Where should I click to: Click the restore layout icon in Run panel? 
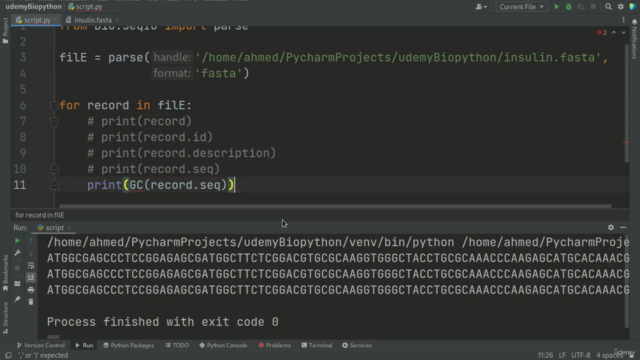coord(17,284)
